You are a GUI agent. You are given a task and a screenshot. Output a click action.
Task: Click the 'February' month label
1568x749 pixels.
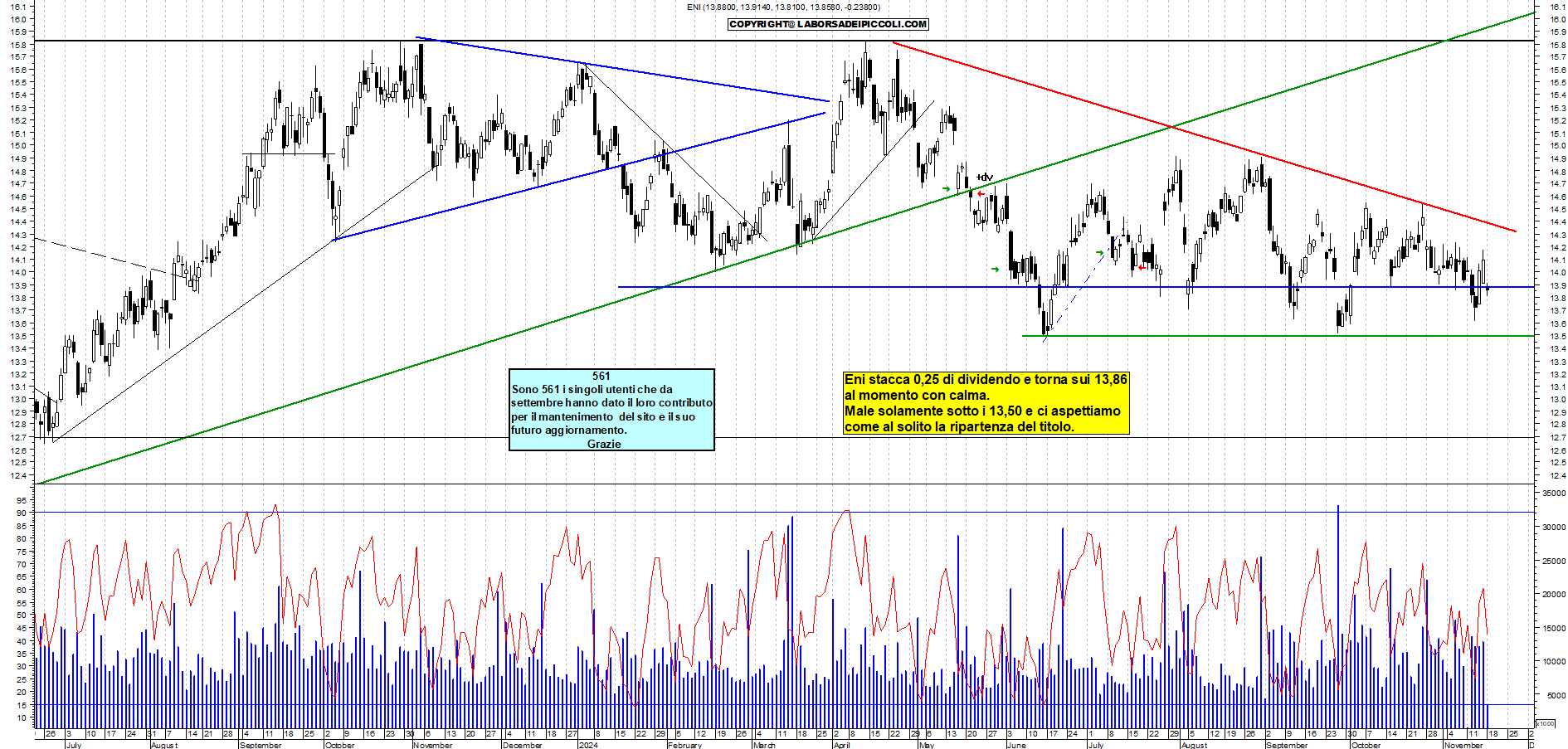684,745
